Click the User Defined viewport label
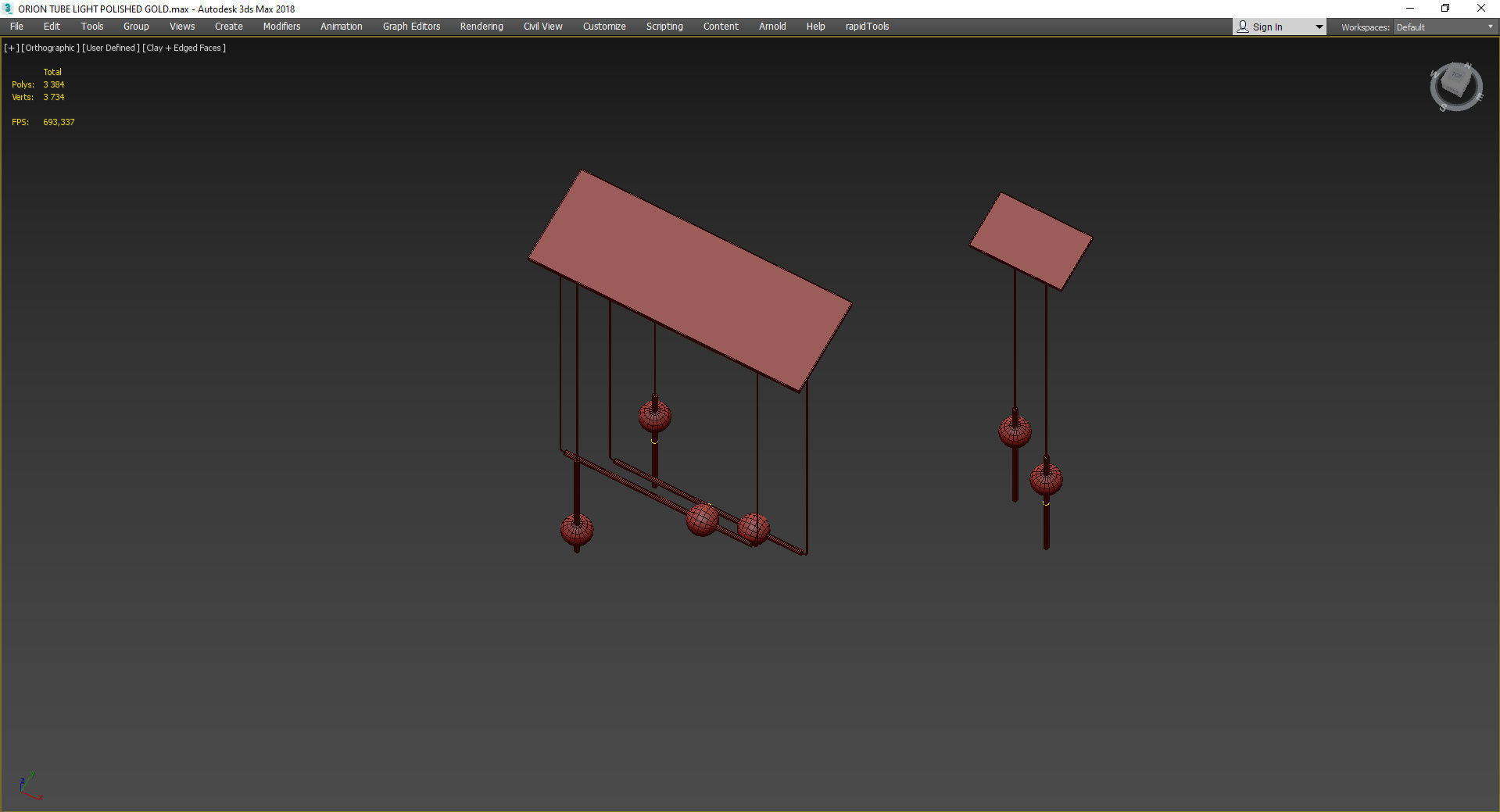The width and height of the screenshot is (1500, 812). coord(111,48)
